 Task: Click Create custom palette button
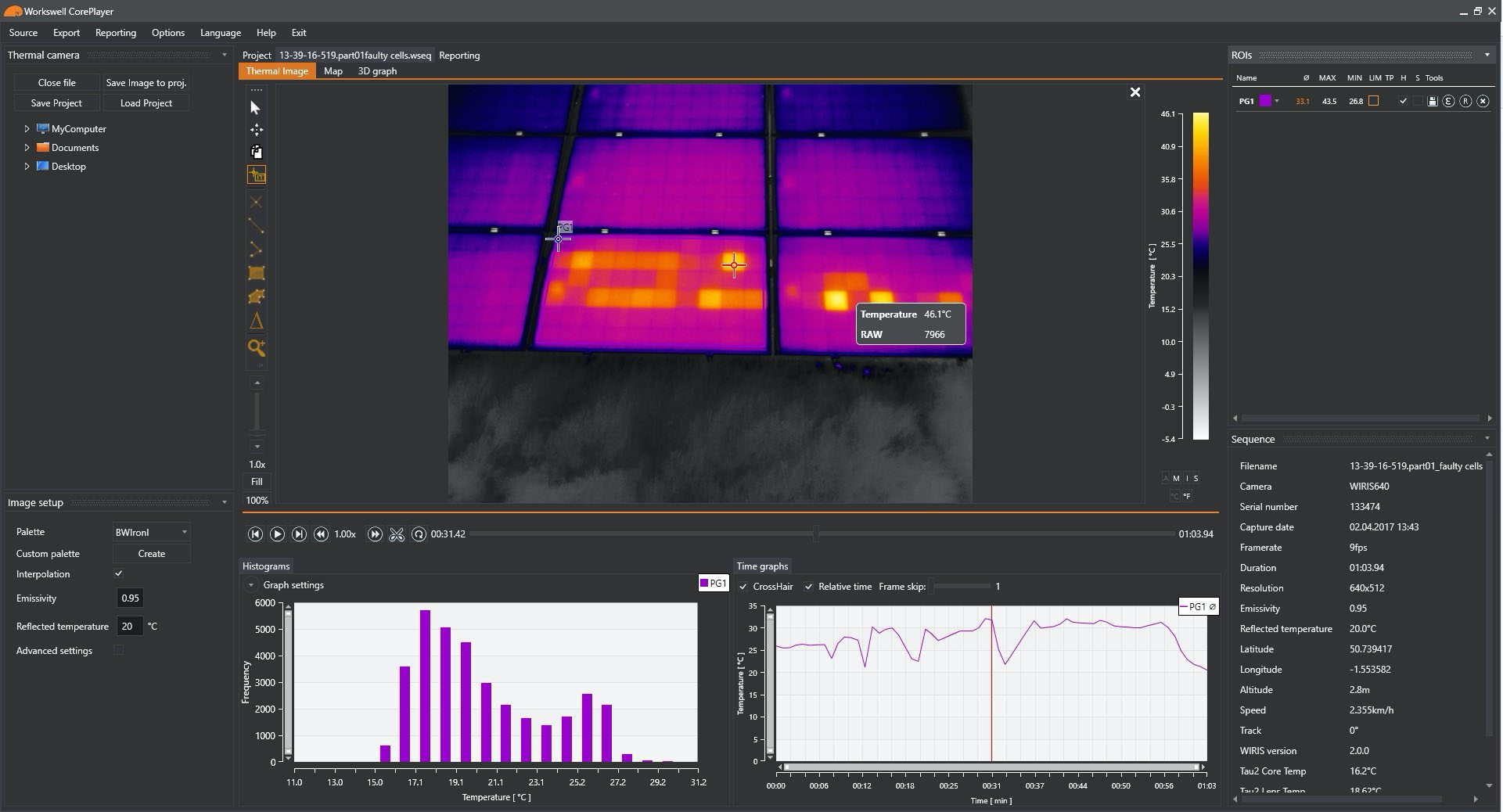pyautogui.click(x=152, y=554)
